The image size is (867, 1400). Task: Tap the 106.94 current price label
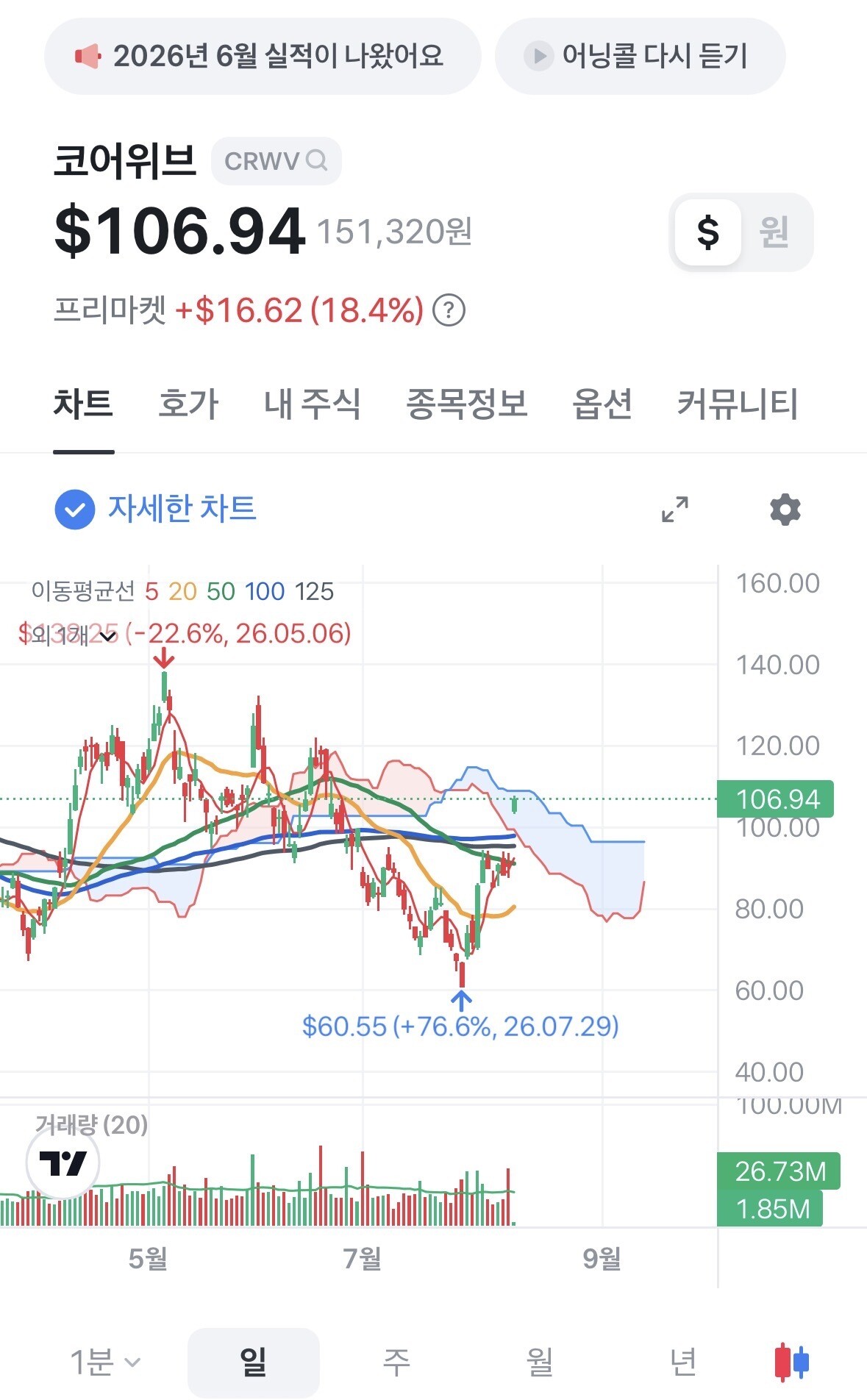(x=776, y=799)
